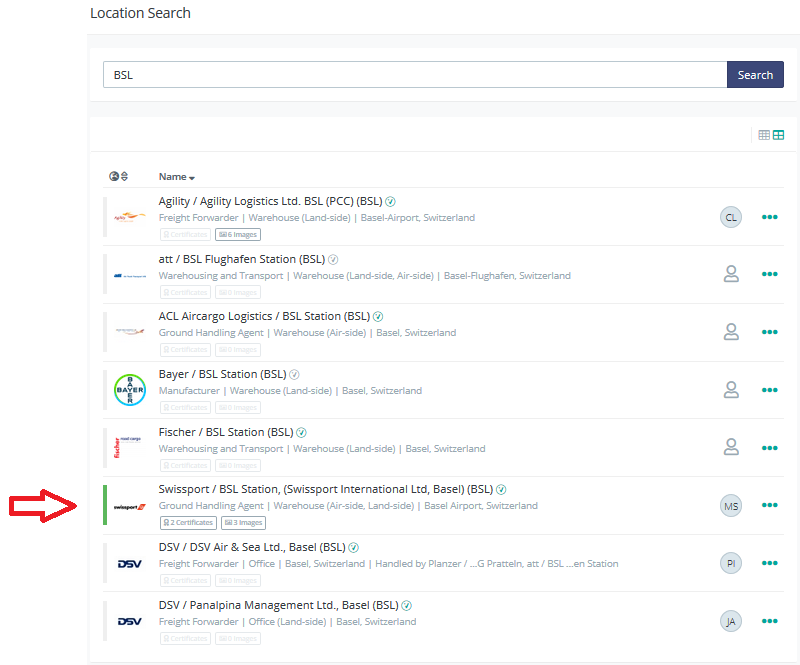
Task: Open DSV / Panalpina Management Ltd. location
Action: (279, 605)
